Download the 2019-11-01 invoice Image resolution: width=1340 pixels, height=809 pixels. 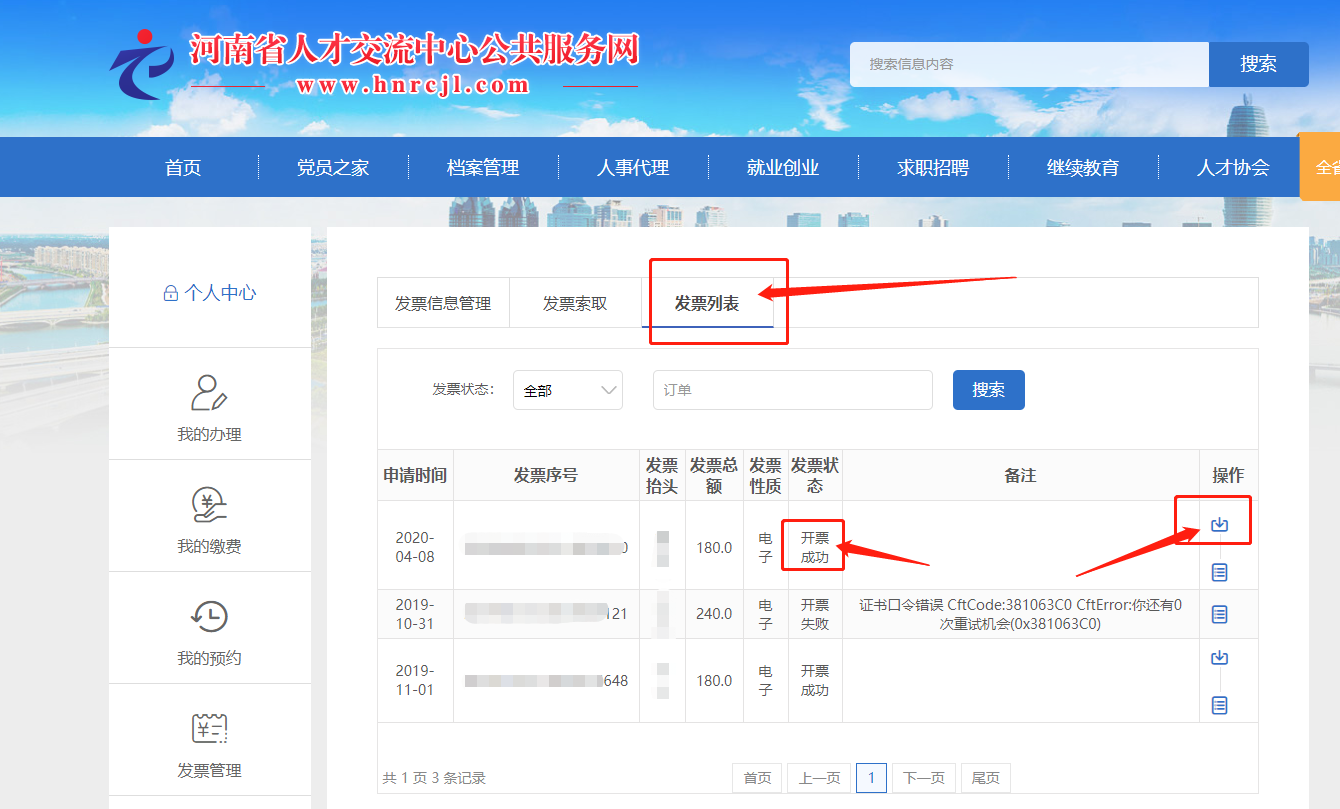(x=1219, y=657)
